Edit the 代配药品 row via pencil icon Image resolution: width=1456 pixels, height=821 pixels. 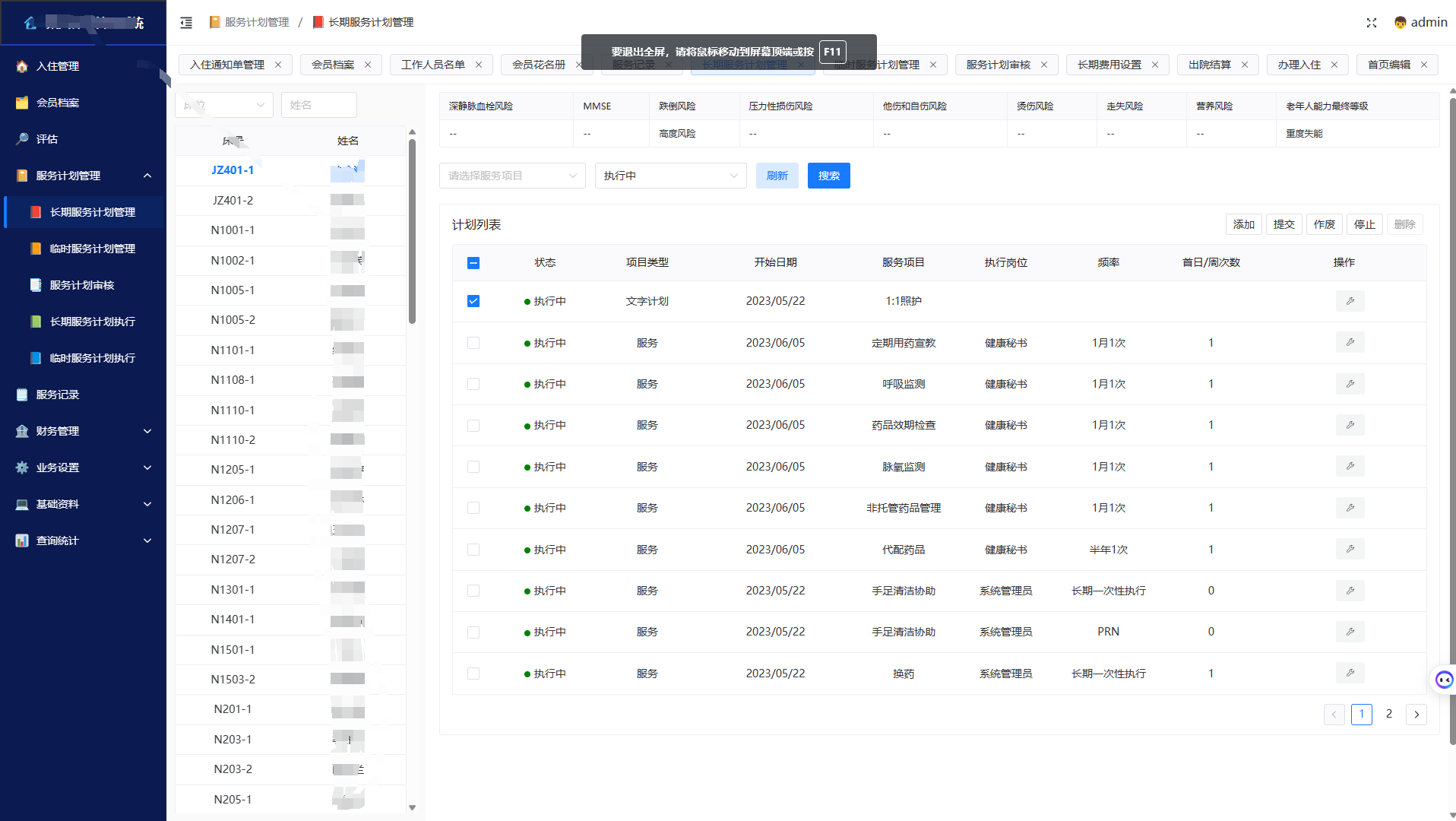(1350, 549)
